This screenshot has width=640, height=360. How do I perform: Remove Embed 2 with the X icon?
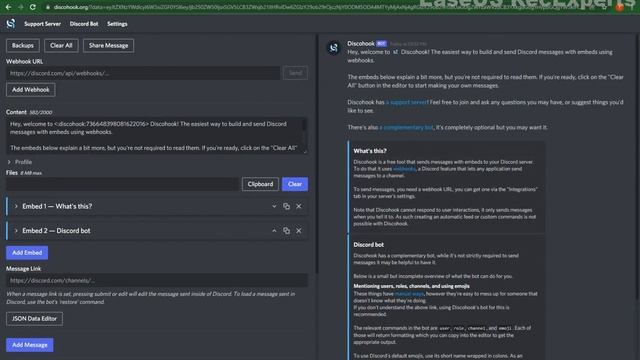click(299, 231)
